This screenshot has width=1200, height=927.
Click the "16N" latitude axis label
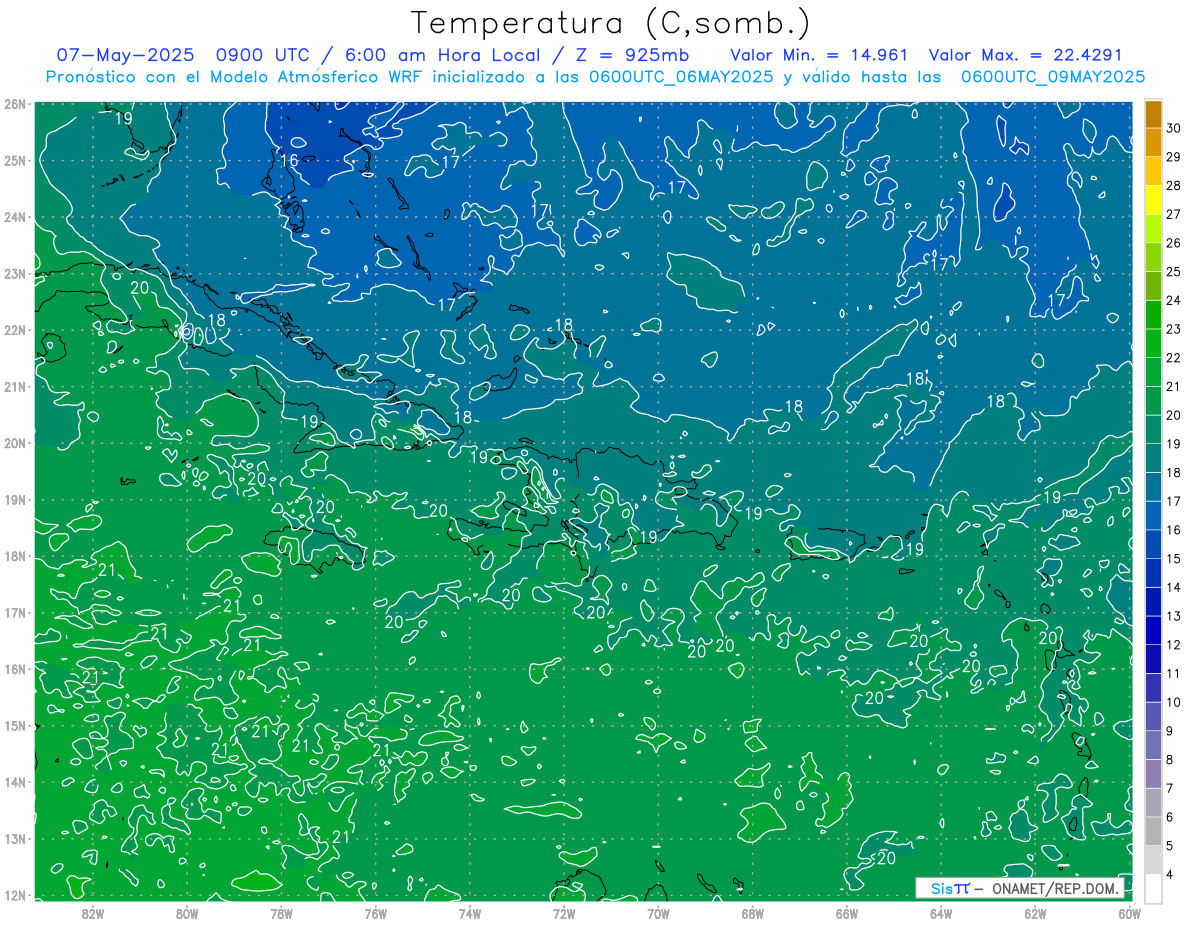[15, 669]
